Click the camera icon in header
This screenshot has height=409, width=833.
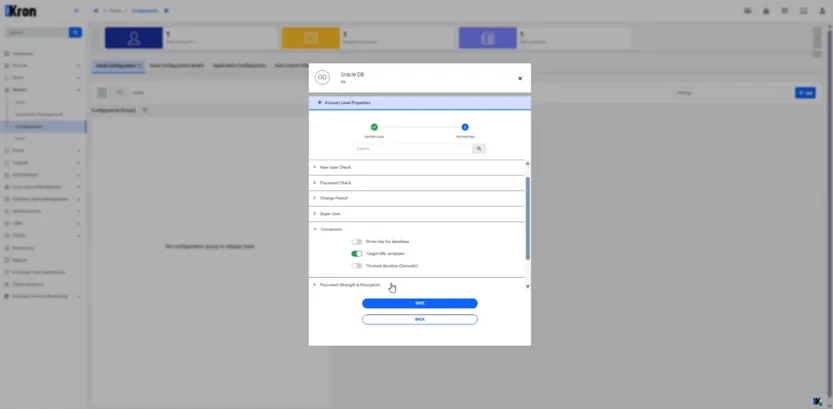click(x=747, y=11)
